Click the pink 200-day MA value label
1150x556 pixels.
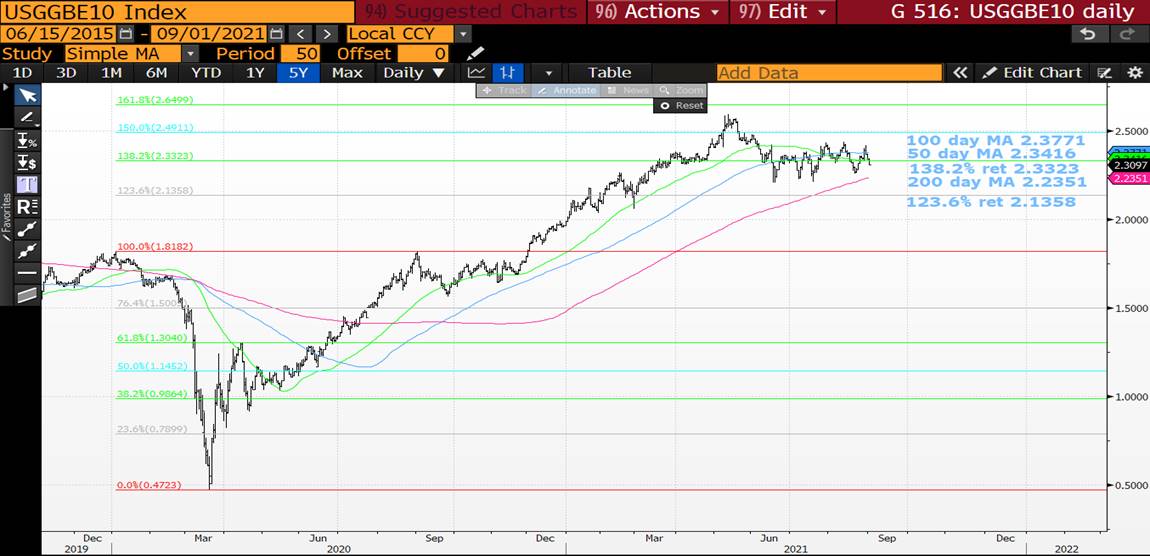click(1129, 177)
